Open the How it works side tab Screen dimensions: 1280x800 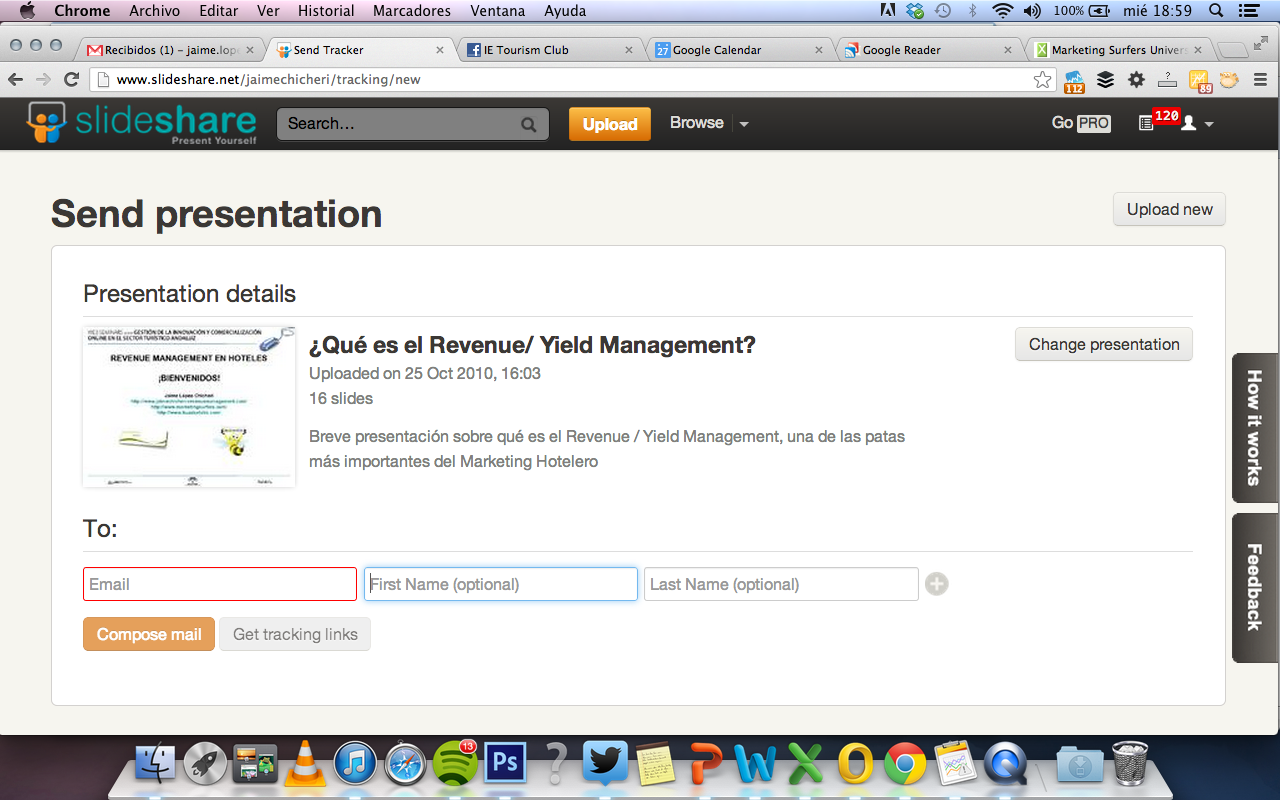1255,428
